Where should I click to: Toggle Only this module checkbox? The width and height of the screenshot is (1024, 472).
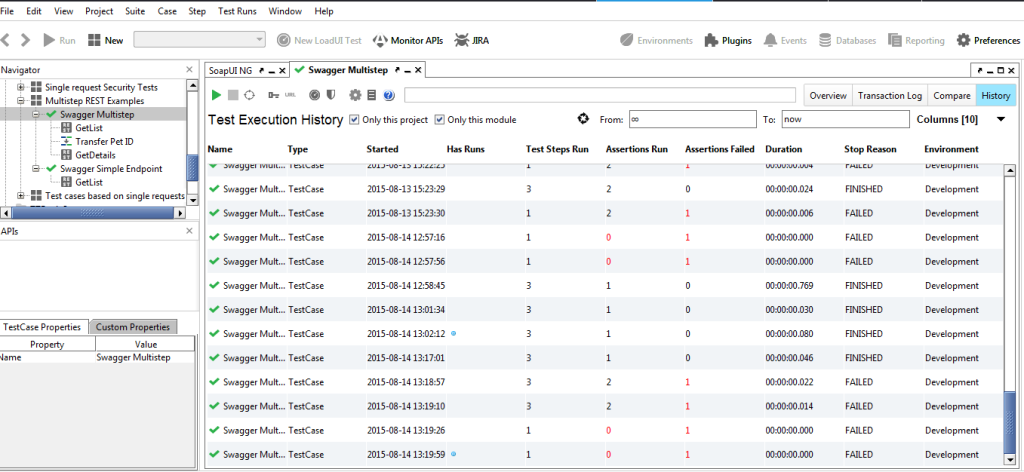(x=440, y=119)
